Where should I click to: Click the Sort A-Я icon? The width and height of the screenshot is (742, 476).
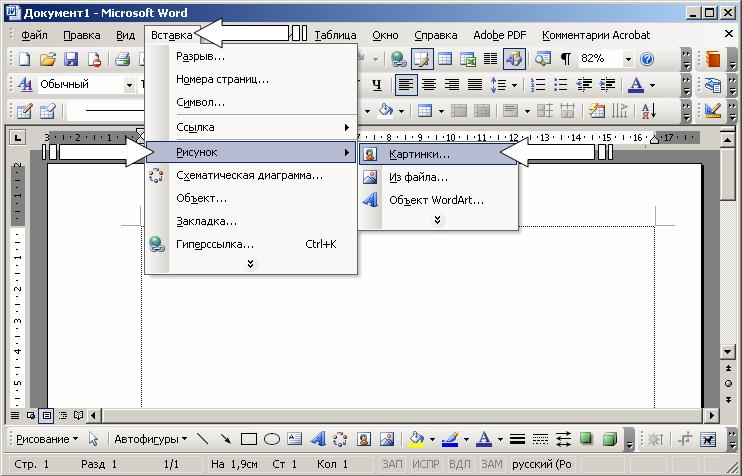648,111
